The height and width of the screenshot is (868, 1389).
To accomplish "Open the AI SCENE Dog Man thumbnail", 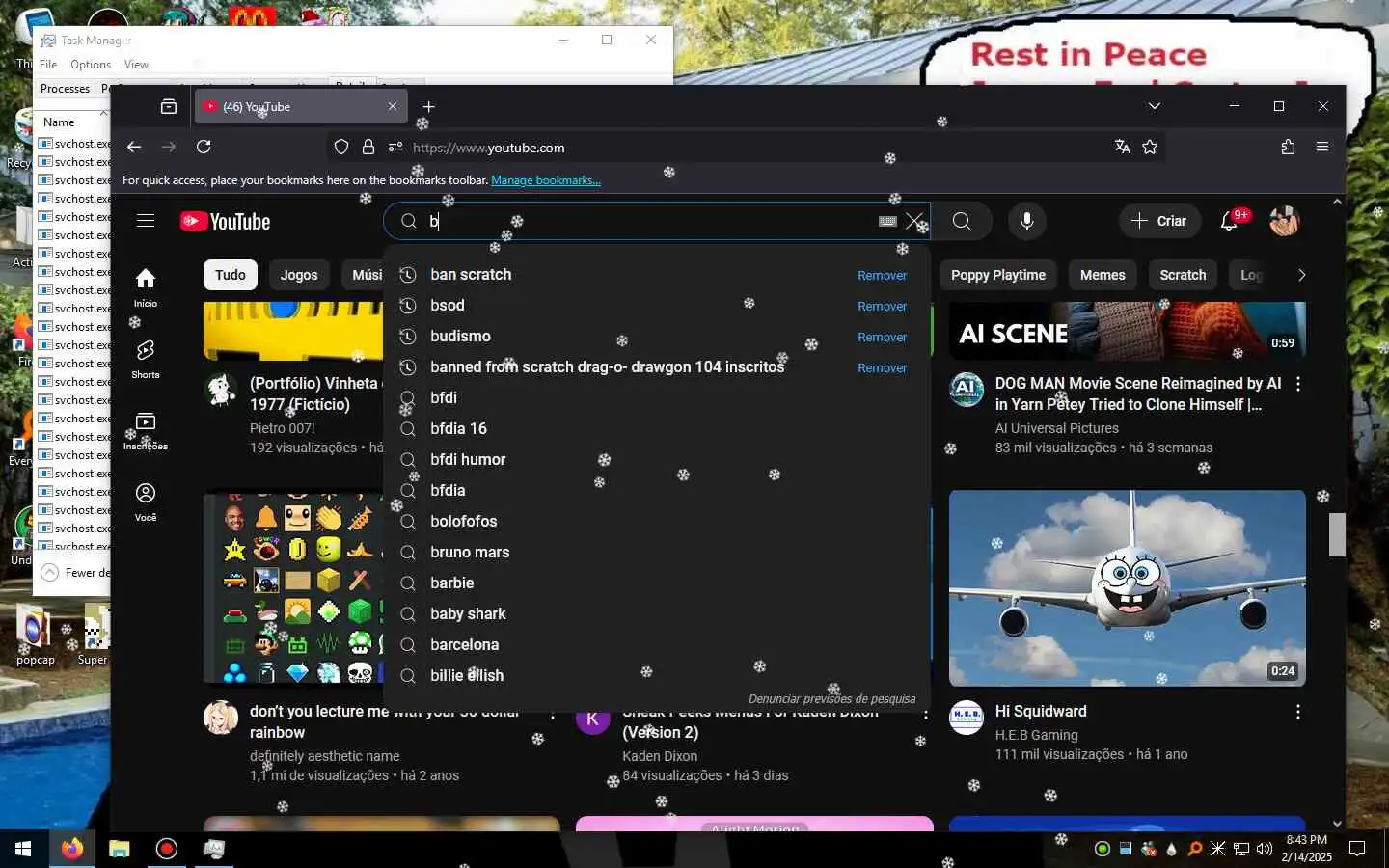I will click(x=1128, y=331).
